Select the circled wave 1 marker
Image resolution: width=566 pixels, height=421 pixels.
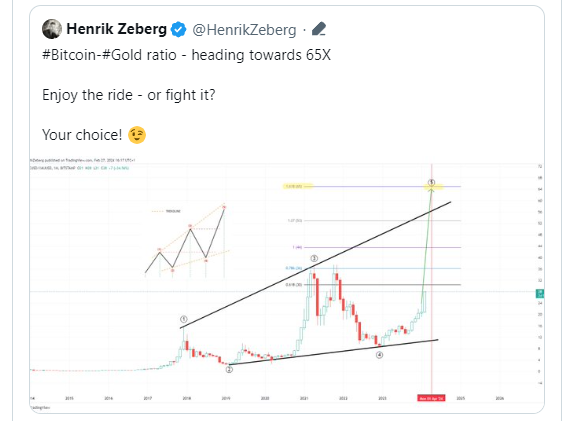pyautogui.click(x=184, y=319)
